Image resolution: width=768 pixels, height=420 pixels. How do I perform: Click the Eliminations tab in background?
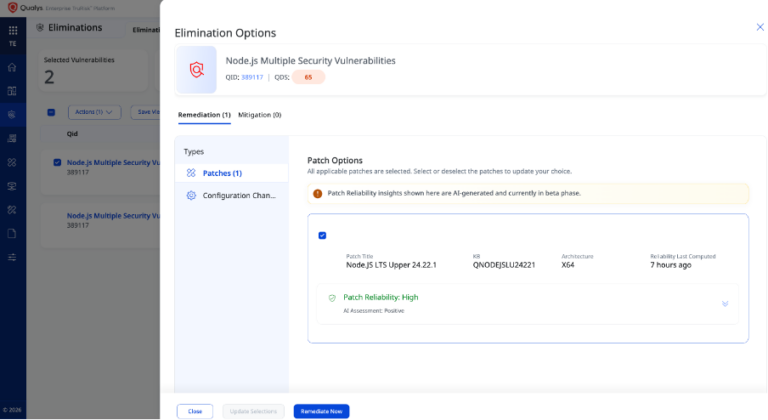pos(146,30)
